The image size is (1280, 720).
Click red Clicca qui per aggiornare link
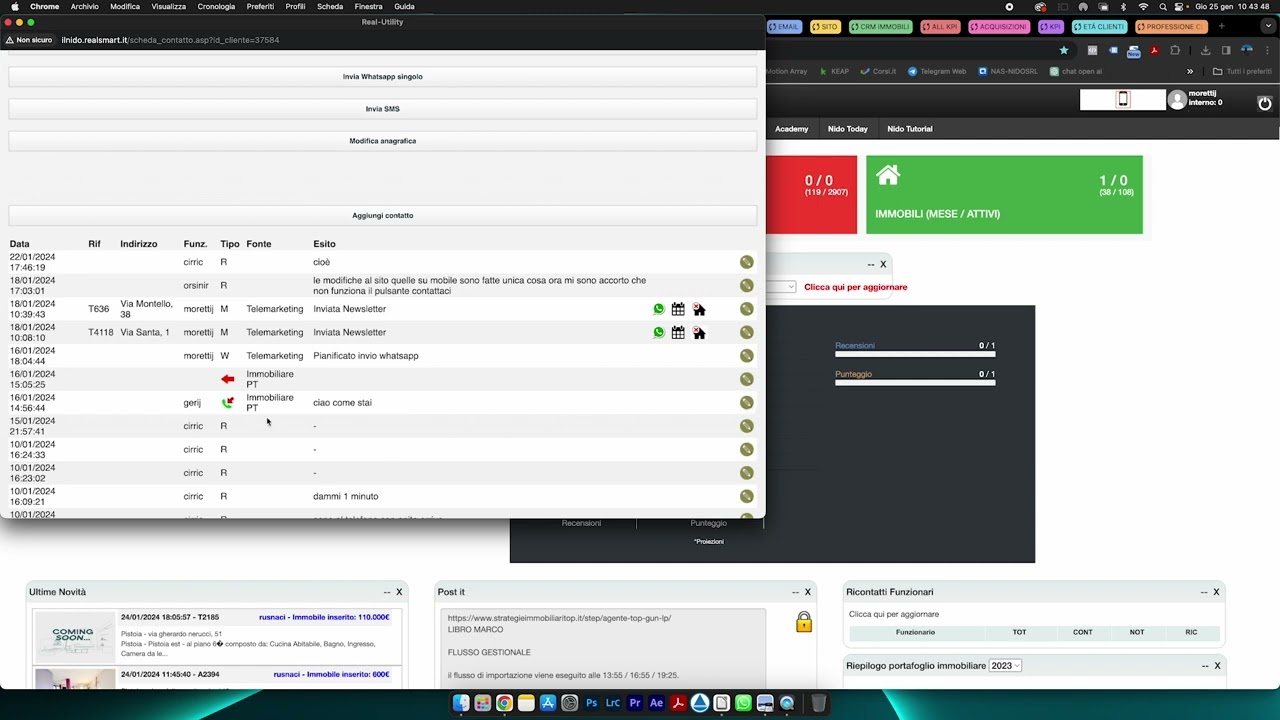pos(856,287)
